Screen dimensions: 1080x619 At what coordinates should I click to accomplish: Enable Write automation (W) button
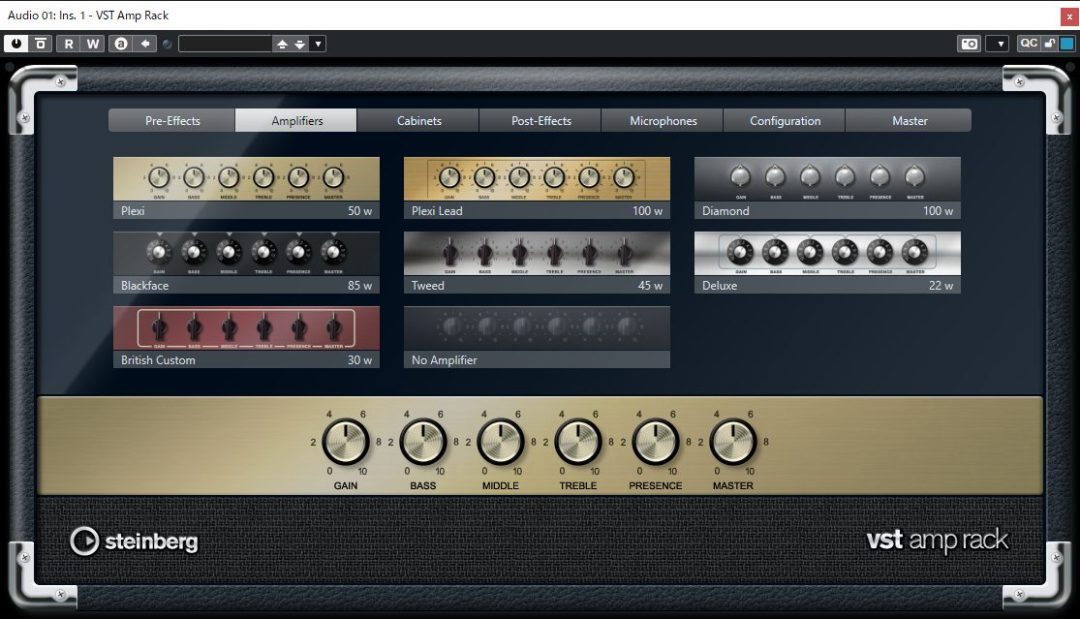click(x=92, y=44)
